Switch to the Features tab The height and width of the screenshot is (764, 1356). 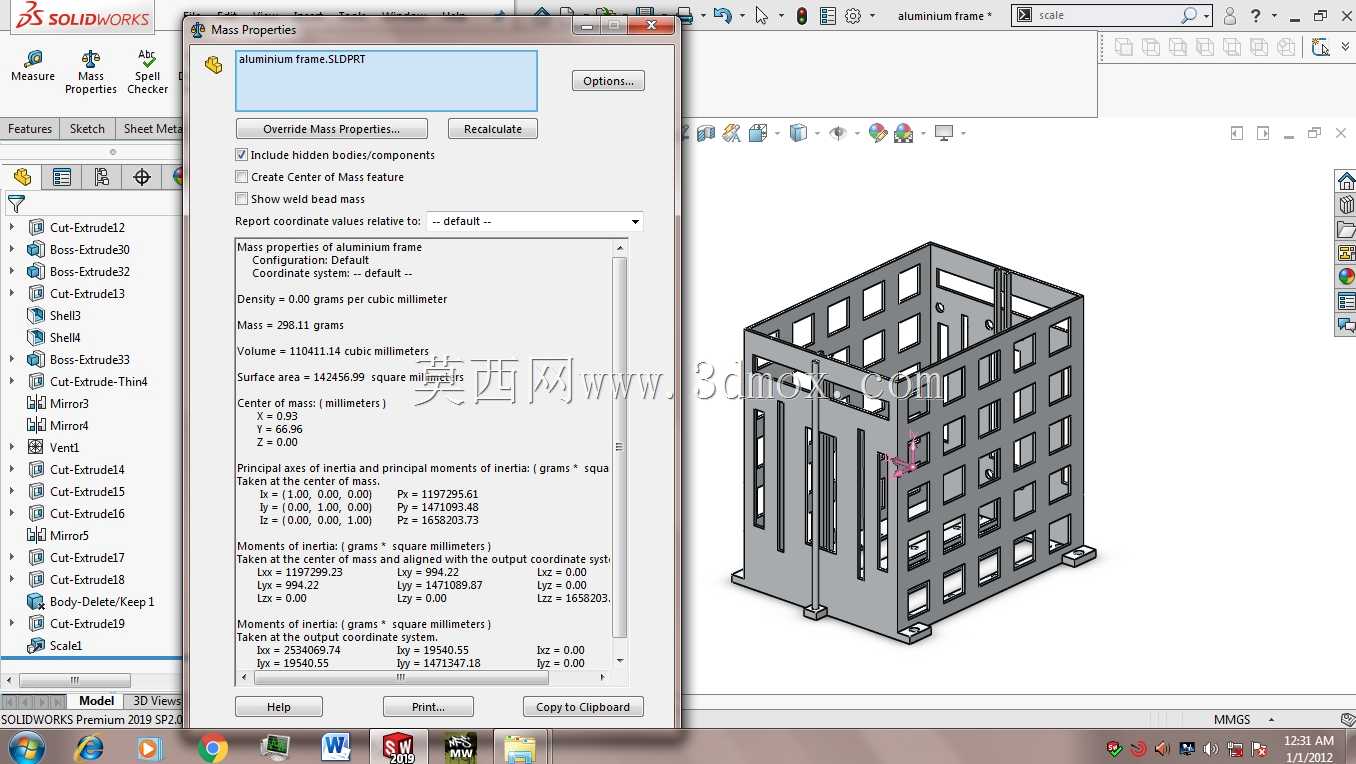pos(30,129)
